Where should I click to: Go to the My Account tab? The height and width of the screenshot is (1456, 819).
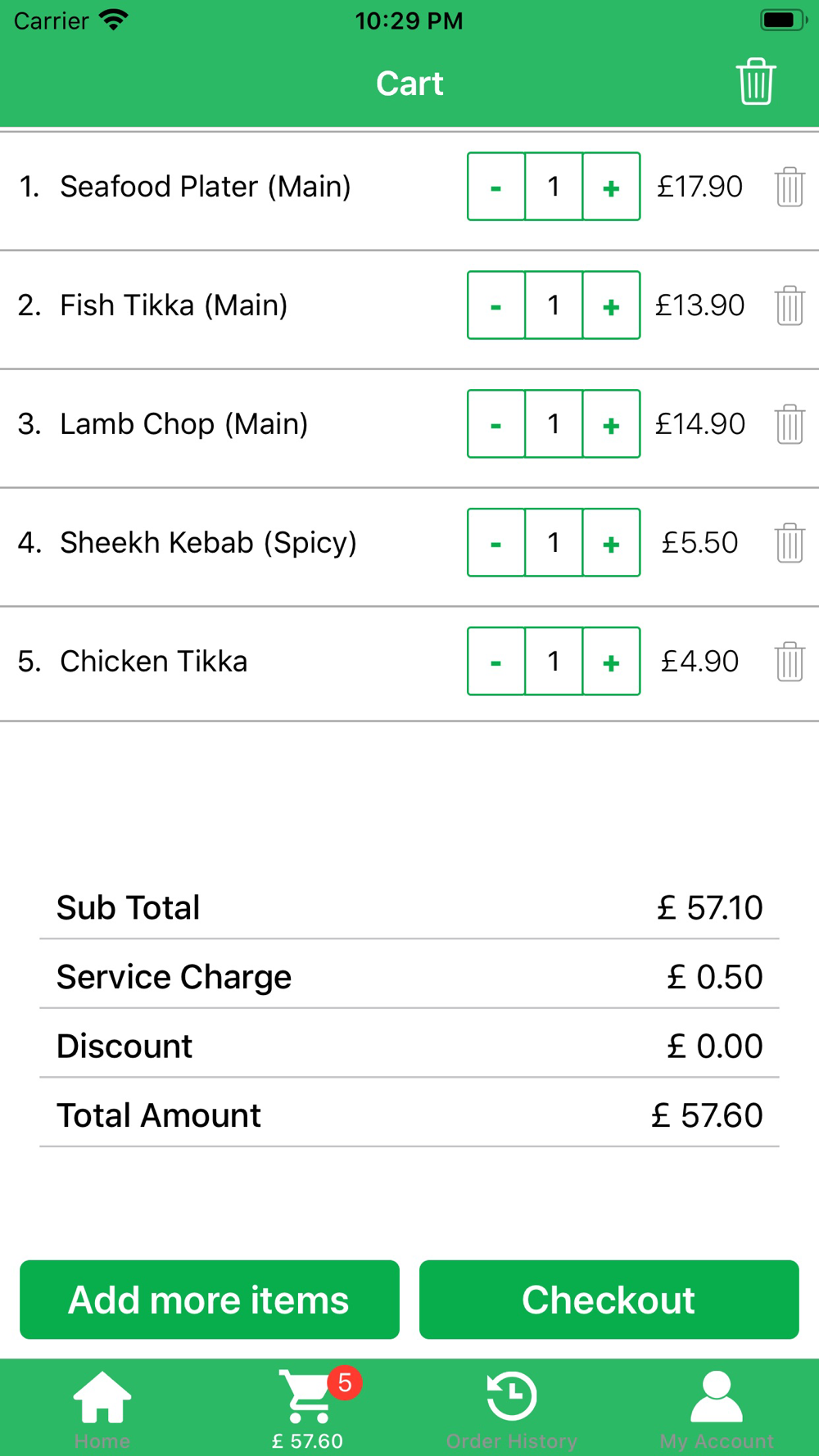[717, 1408]
